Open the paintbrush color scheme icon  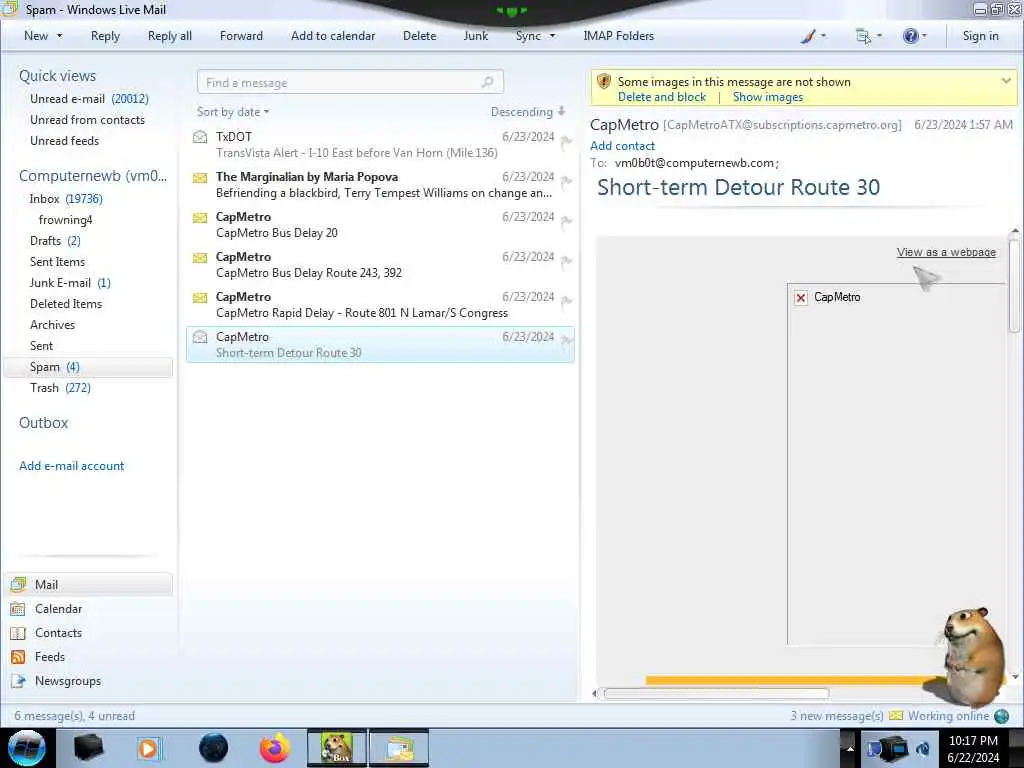tap(808, 36)
